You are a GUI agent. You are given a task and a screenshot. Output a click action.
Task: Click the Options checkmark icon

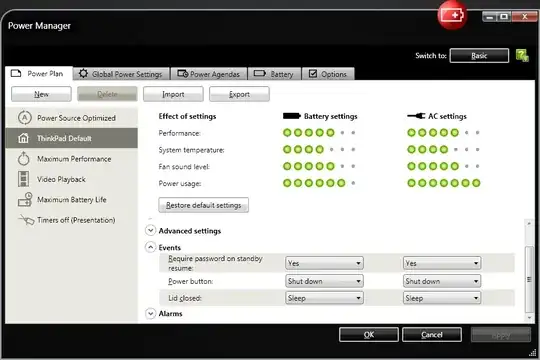(x=313, y=73)
